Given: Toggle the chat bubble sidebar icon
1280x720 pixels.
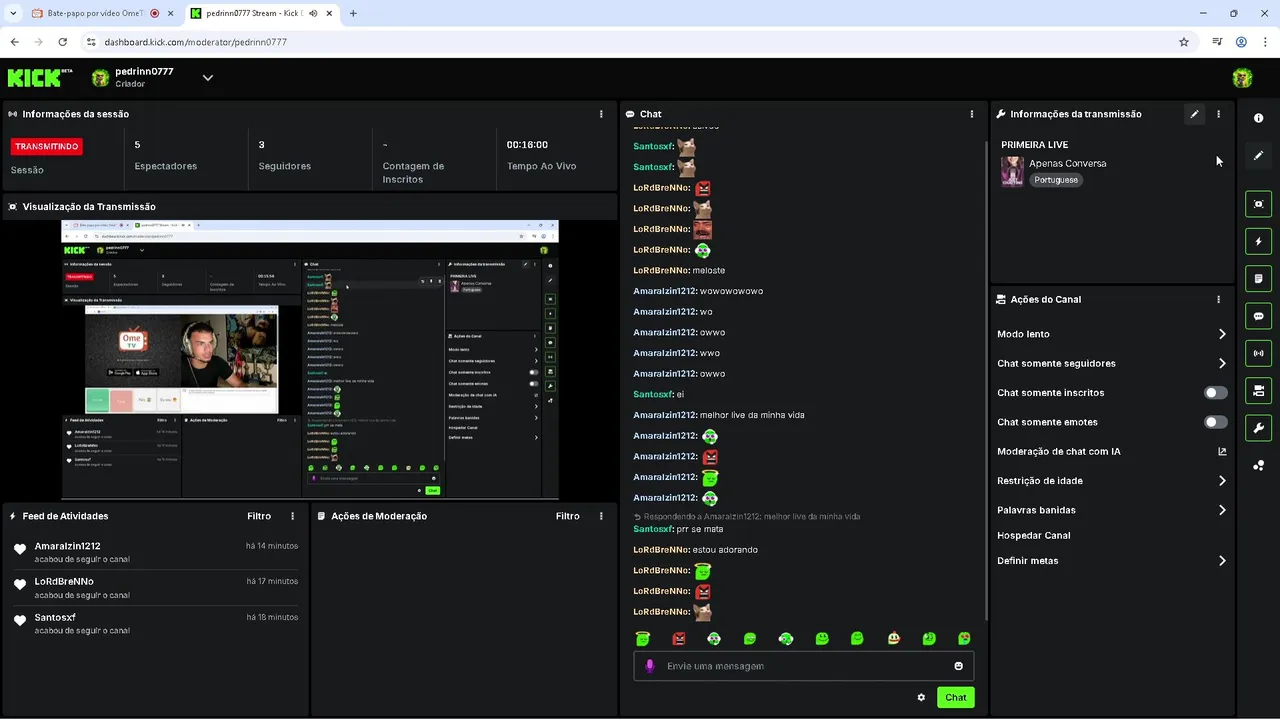Looking at the screenshot, I should [x=1258, y=316].
